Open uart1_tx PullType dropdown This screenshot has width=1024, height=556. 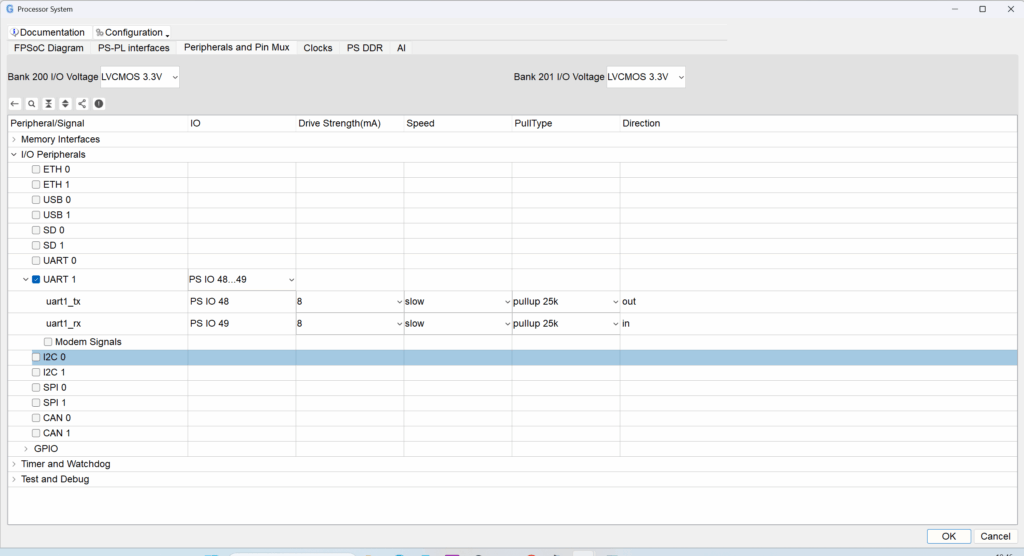[x=566, y=302]
